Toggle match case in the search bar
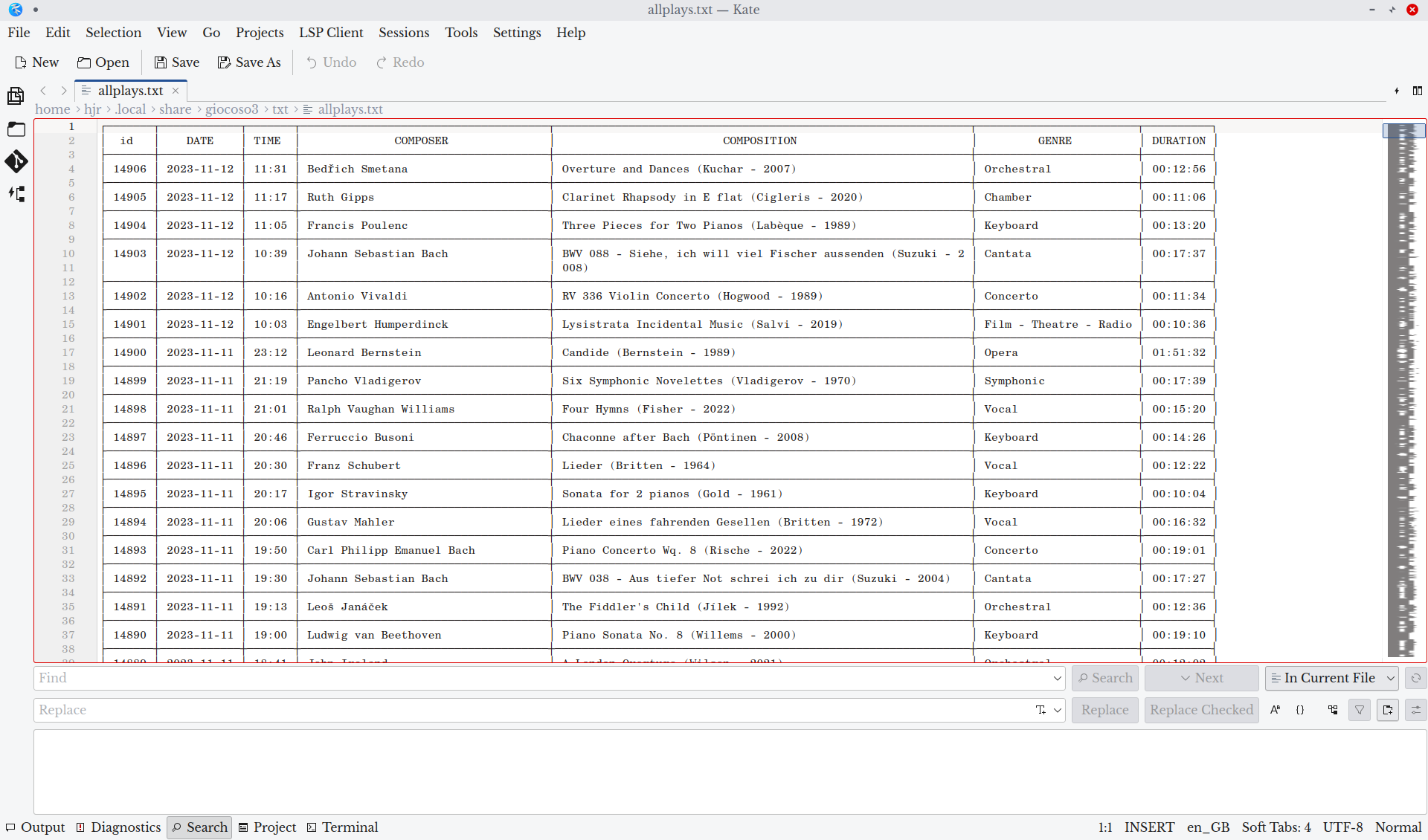Screen dimensions: 1428x840 click(1275, 710)
